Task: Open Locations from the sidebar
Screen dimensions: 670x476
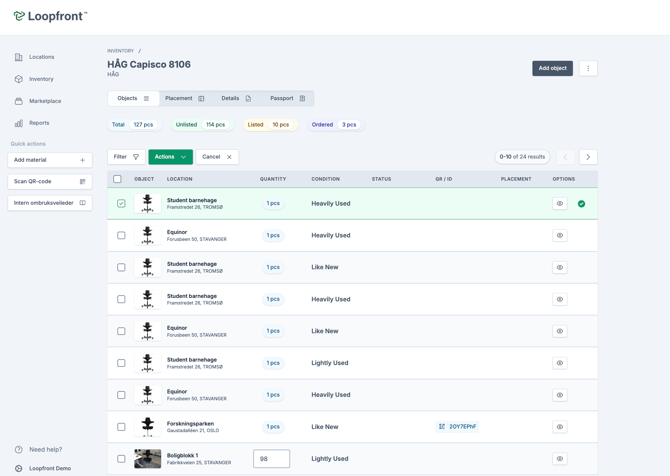Action: [x=35, y=57]
